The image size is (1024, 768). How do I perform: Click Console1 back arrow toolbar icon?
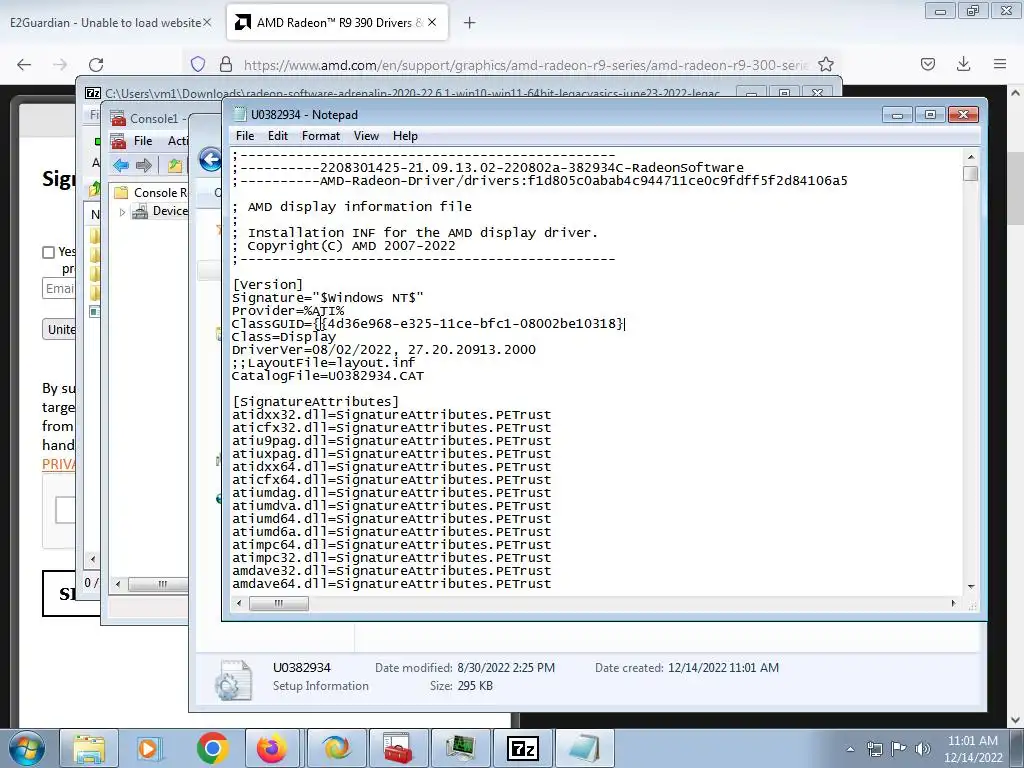(121, 165)
